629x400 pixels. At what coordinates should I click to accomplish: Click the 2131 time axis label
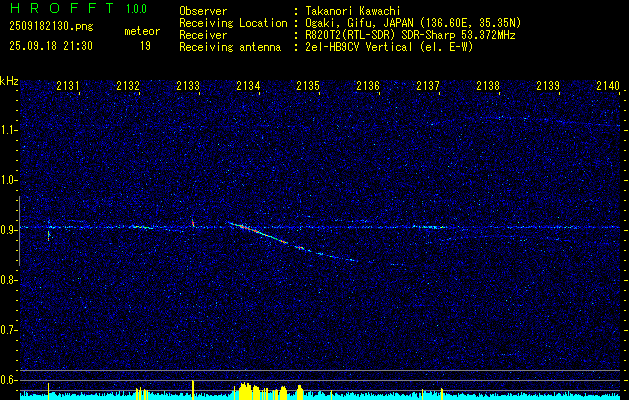click(x=68, y=85)
